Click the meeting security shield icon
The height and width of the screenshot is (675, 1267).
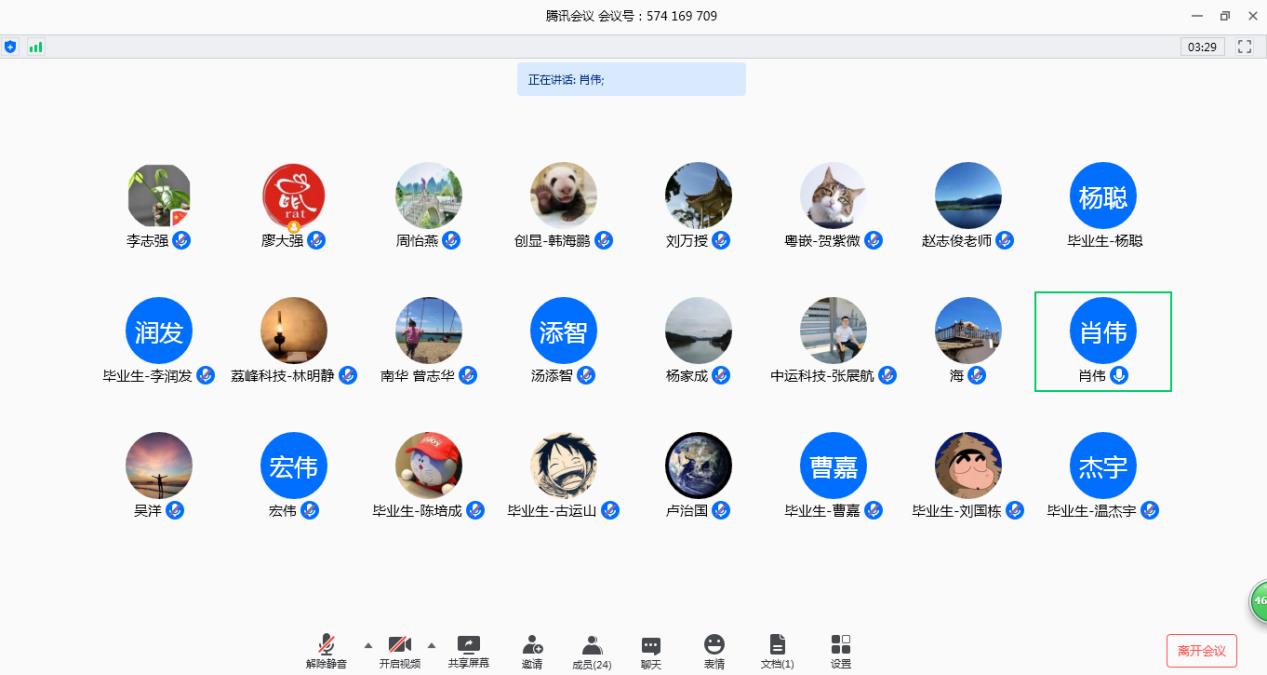click(10, 46)
